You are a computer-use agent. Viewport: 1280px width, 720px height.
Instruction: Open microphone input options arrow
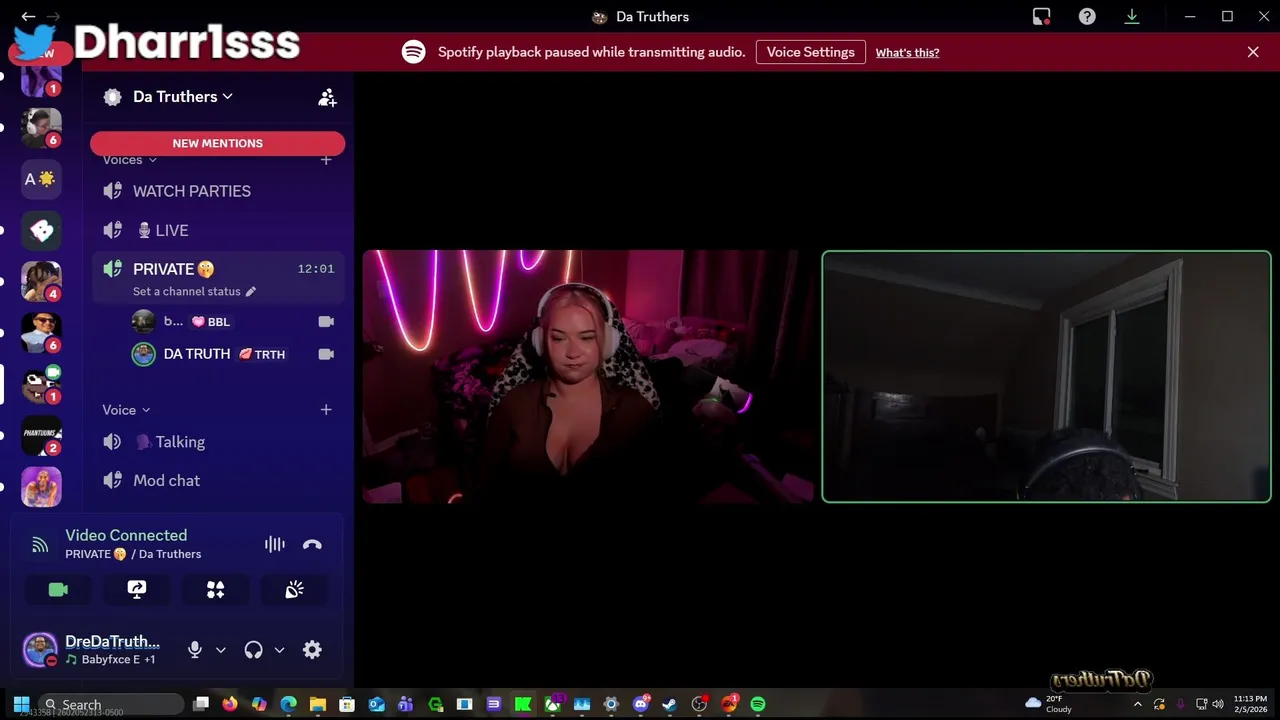pyautogui.click(x=221, y=650)
